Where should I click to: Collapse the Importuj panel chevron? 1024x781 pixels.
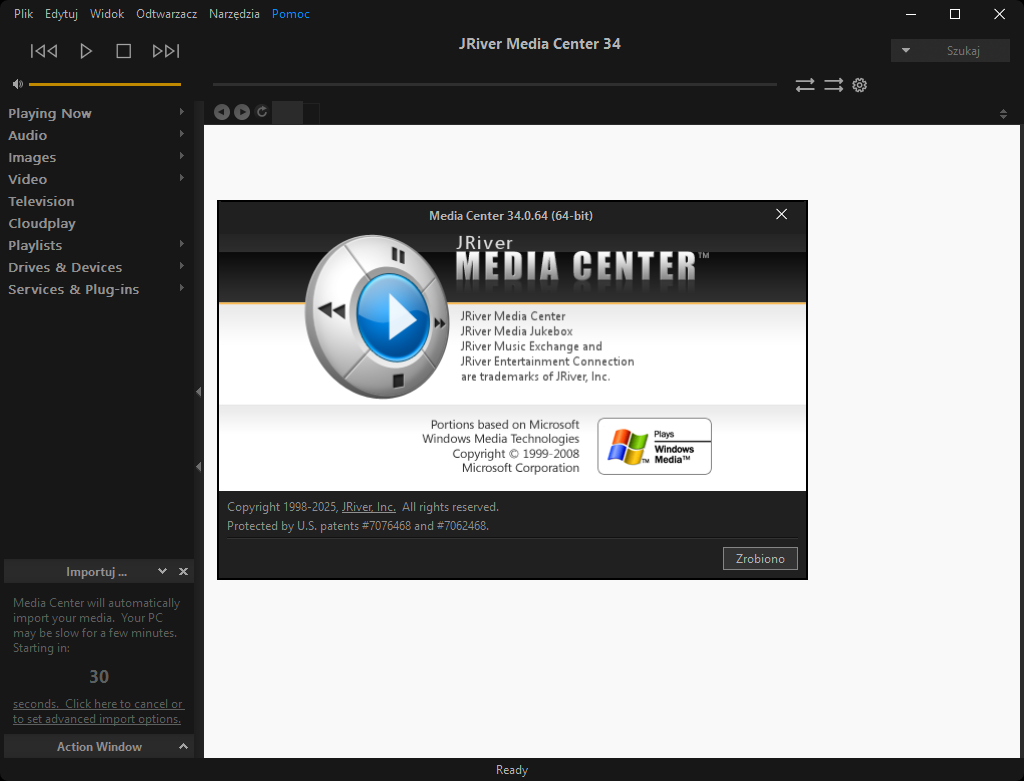162,571
